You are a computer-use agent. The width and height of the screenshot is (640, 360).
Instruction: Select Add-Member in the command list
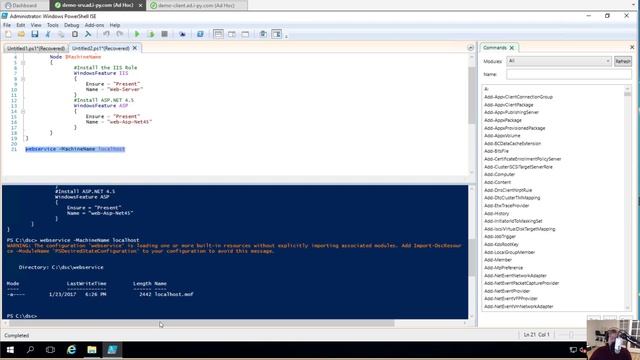[498, 260]
